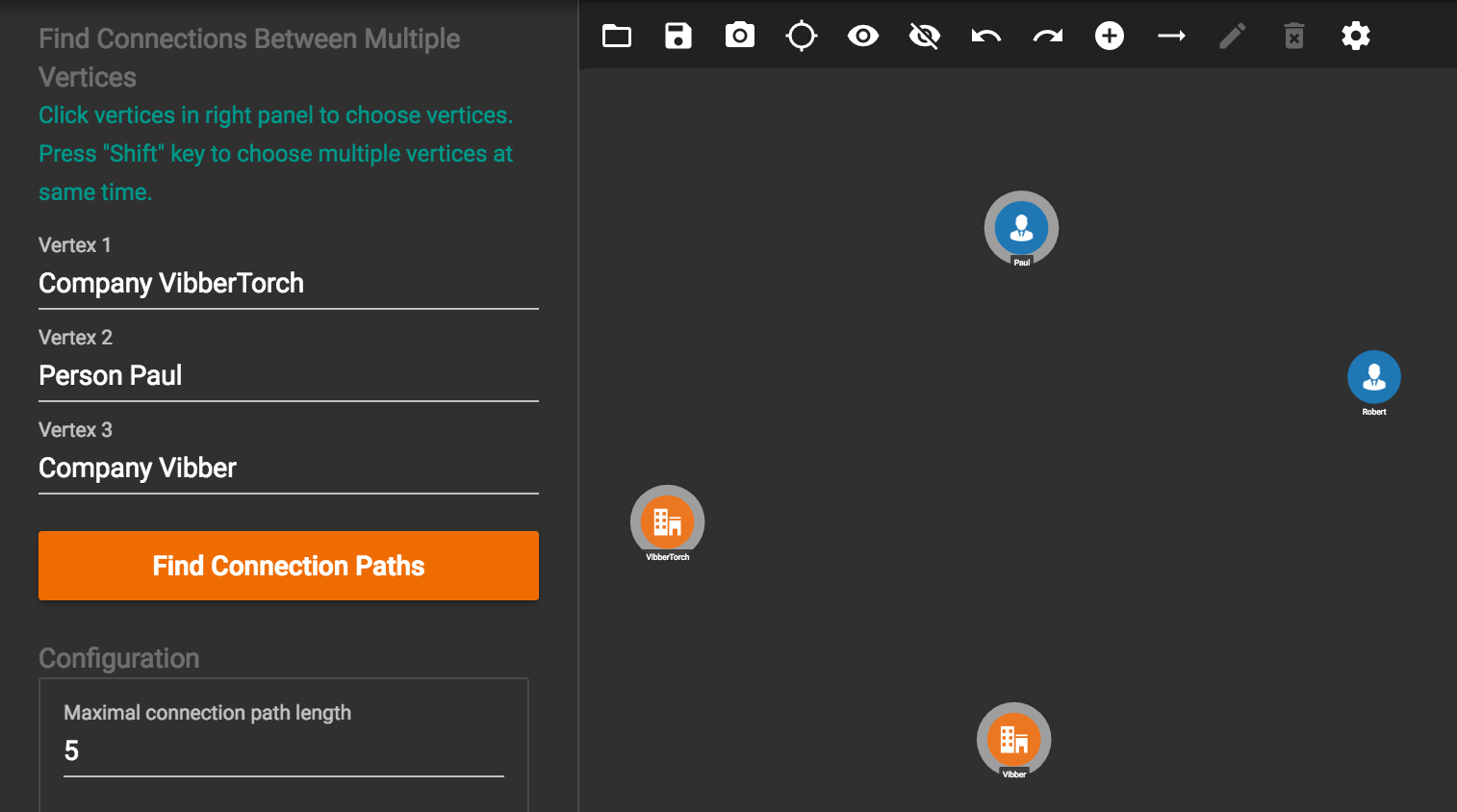Undo the last action

pyautogui.click(x=986, y=37)
